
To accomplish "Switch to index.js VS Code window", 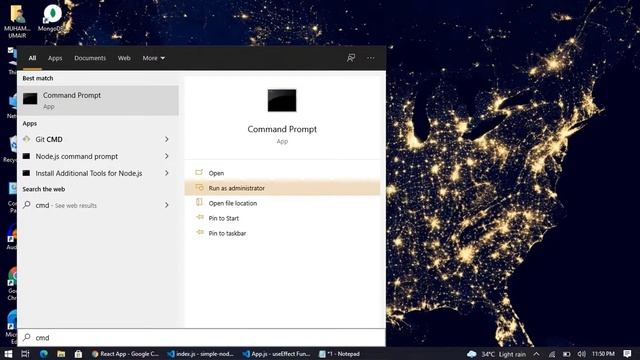I will [201, 354].
